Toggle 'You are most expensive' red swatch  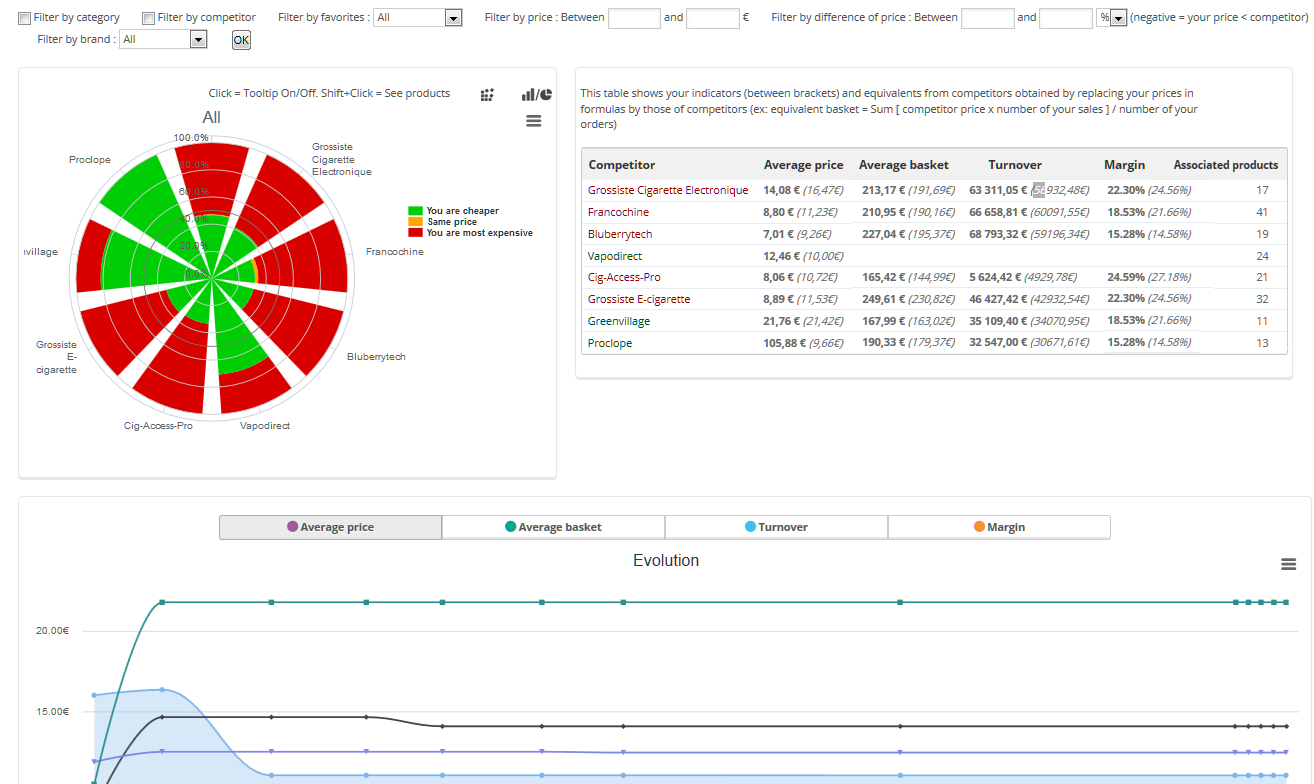coord(415,233)
